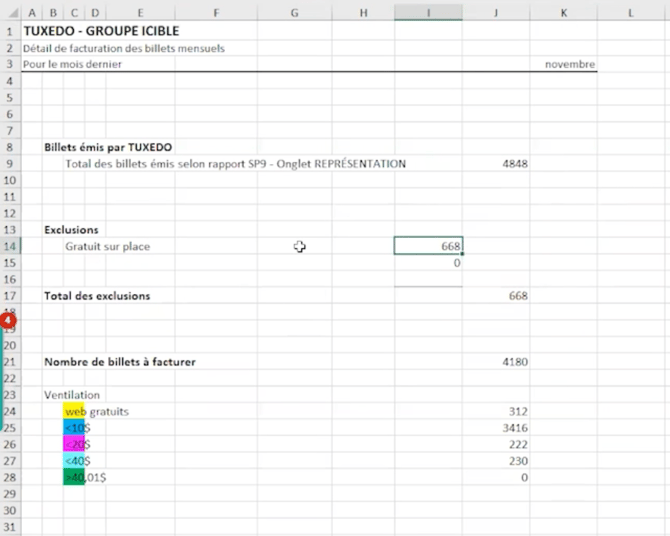This screenshot has height=536, width=670.
Task: Select the value 3416
Action: [x=515, y=428]
